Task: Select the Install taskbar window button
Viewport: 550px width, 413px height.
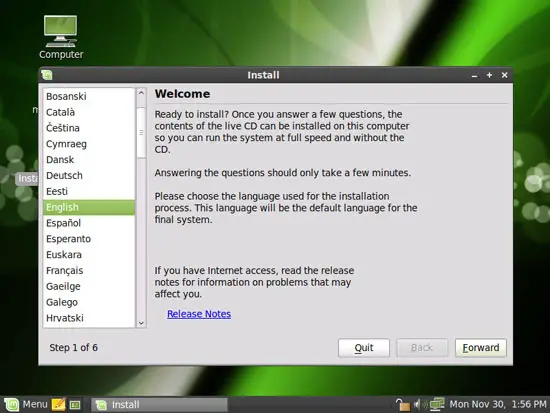Action: point(160,405)
